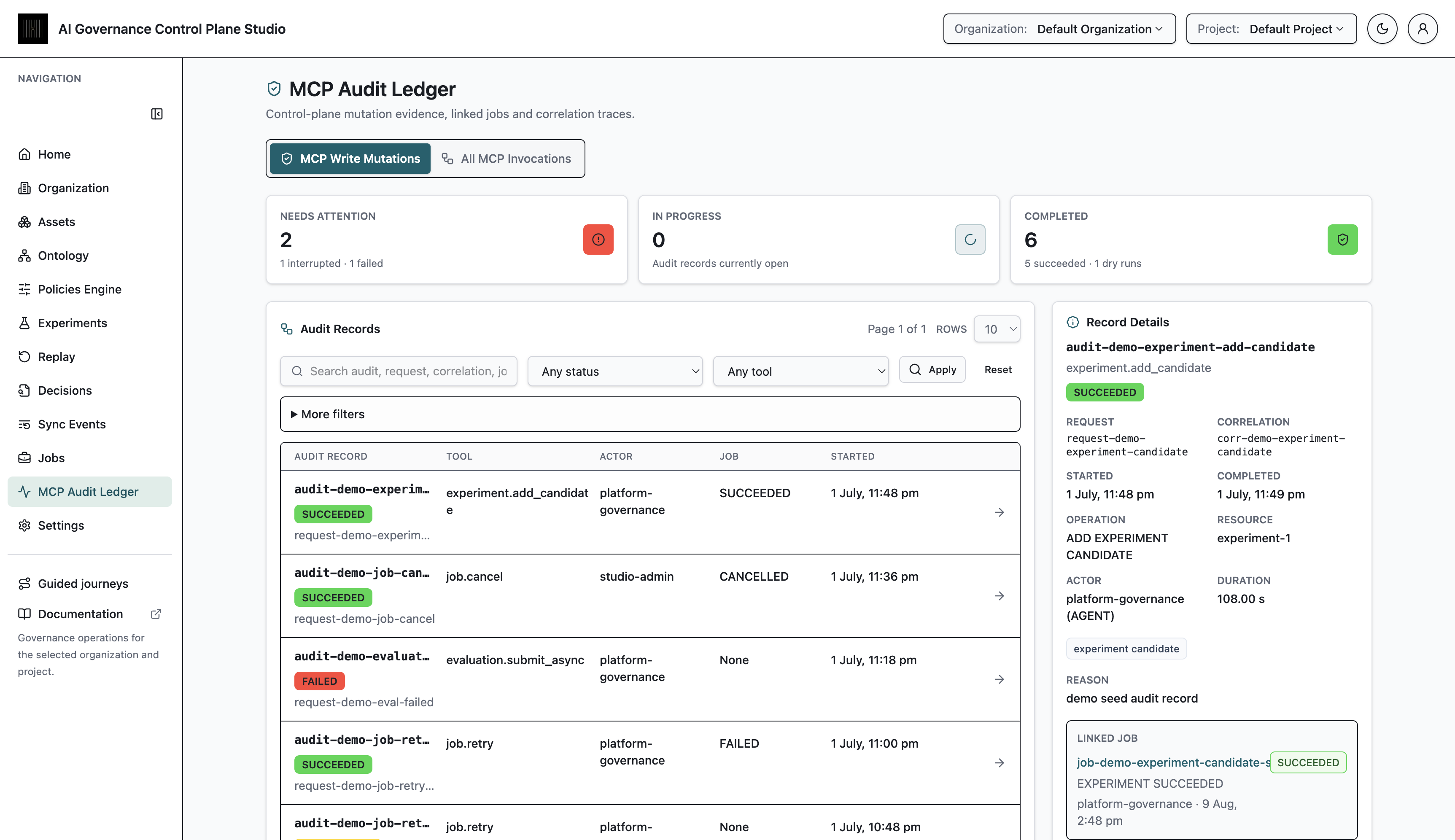Open the evaluation.submit_async row arrow
This screenshot has width=1455, height=840.
(999, 680)
